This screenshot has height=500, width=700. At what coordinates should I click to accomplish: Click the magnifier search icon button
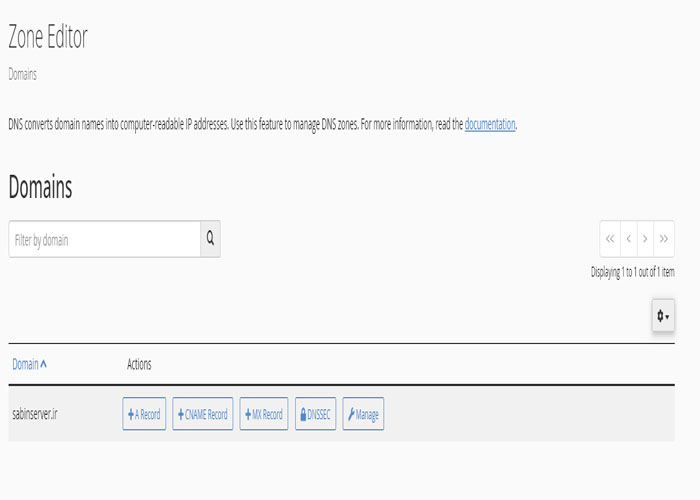pos(210,239)
